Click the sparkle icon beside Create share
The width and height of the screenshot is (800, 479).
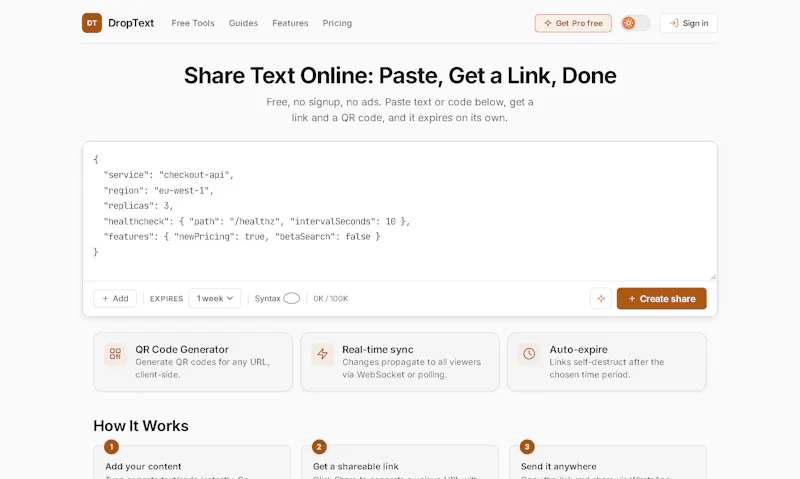[x=601, y=298]
